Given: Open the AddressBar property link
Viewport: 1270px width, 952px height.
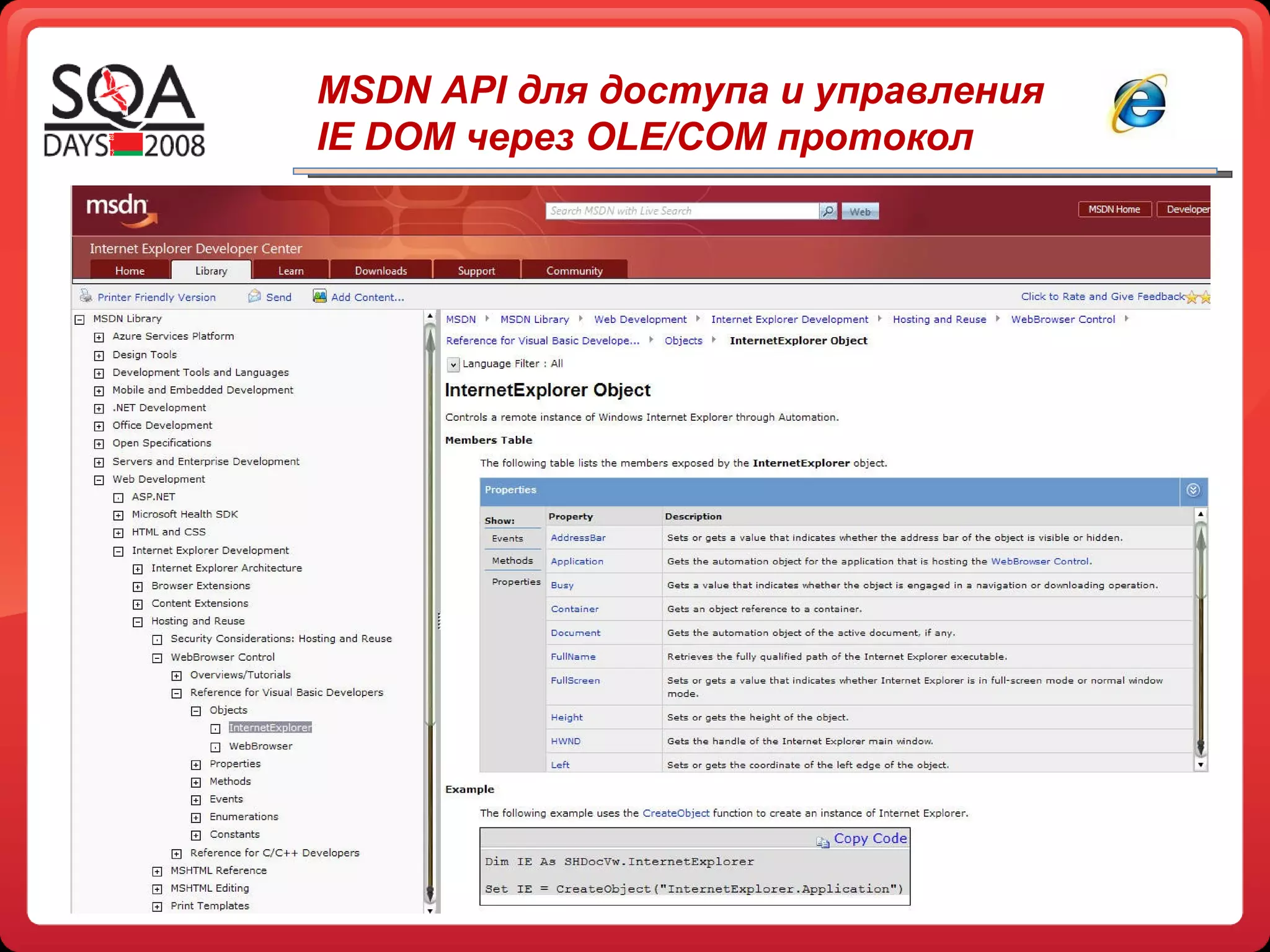Looking at the screenshot, I should pyautogui.click(x=578, y=538).
